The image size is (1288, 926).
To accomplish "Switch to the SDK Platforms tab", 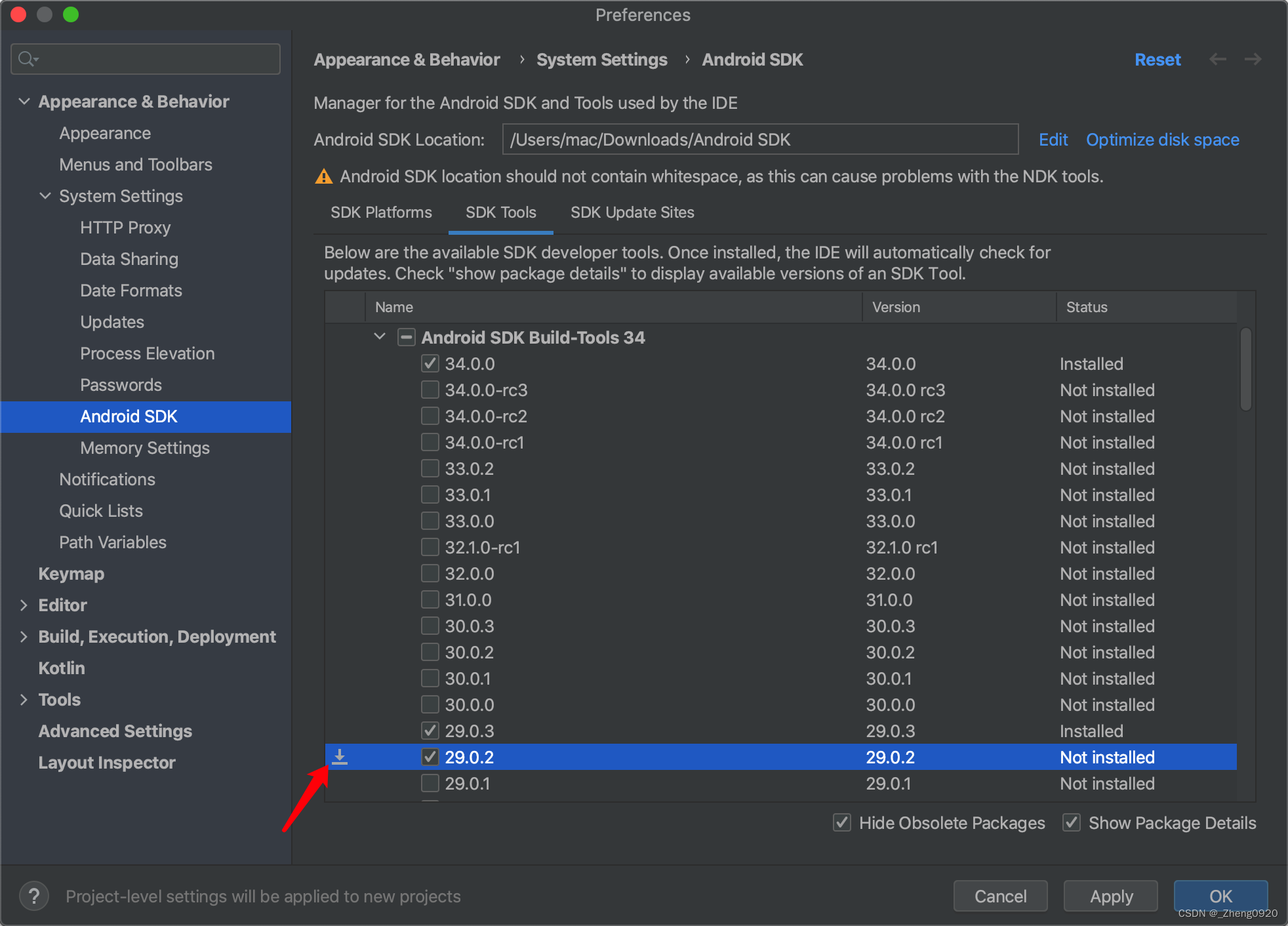I will [381, 212].
